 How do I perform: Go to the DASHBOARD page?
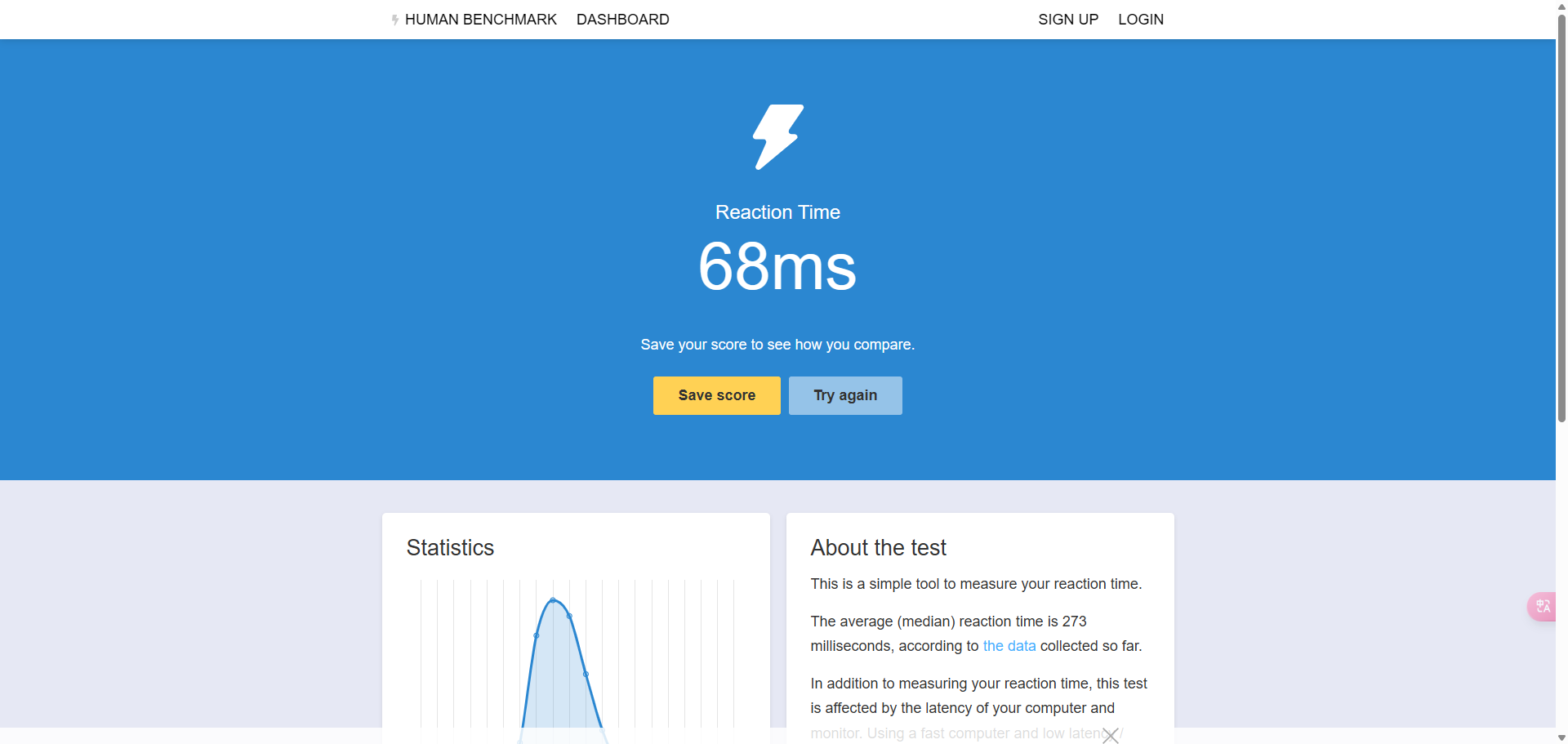(622, 20)
